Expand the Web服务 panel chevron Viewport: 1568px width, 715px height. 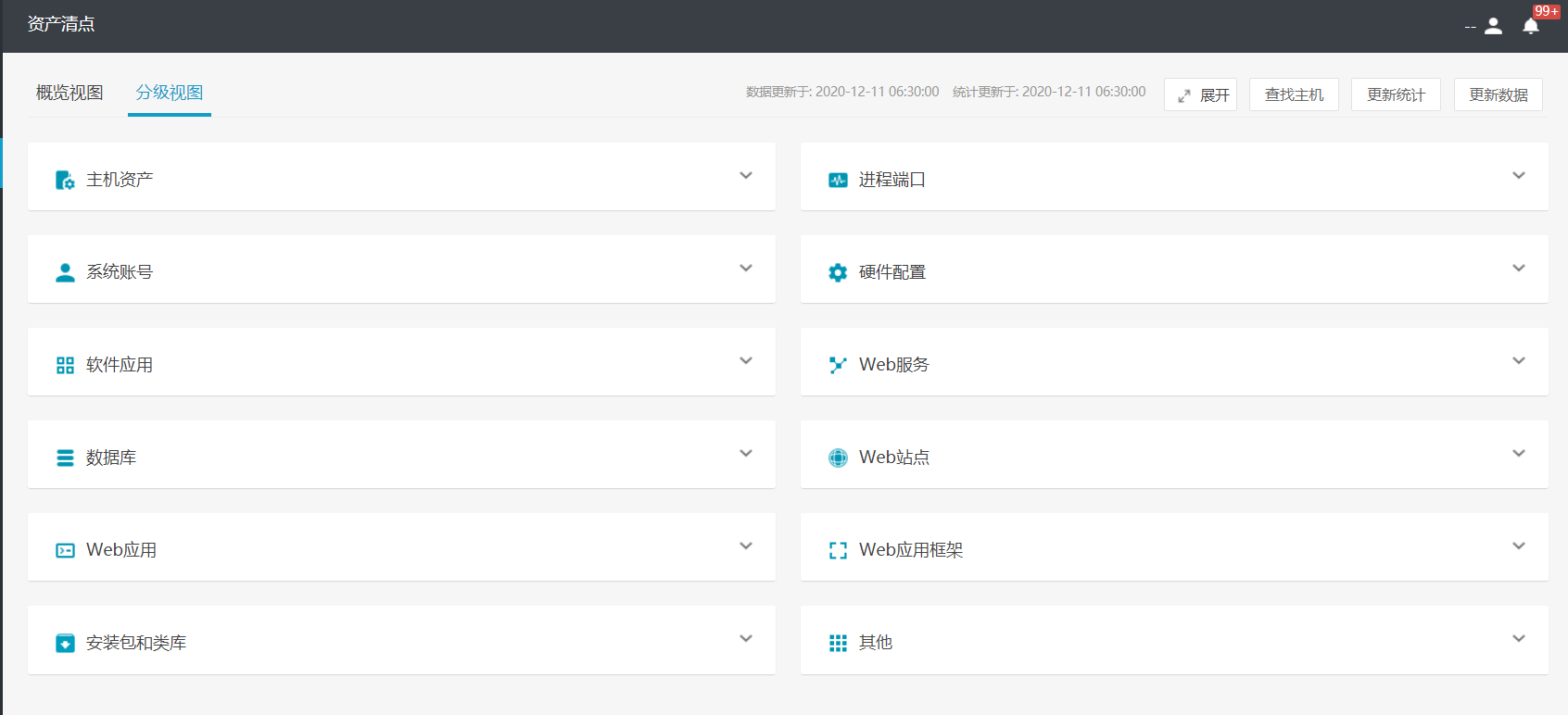click(1519, 361)
